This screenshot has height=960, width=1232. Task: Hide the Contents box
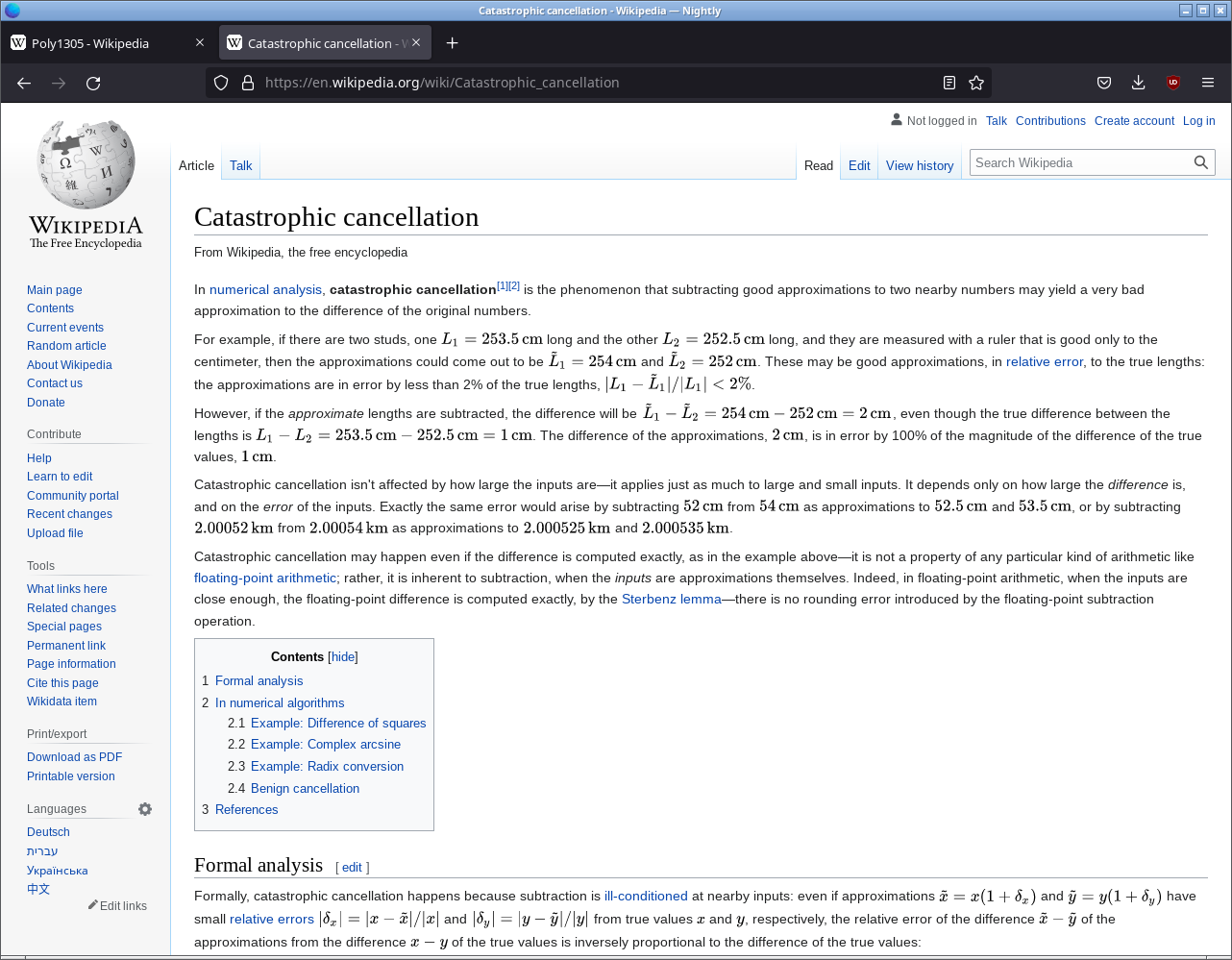[343, 657]
